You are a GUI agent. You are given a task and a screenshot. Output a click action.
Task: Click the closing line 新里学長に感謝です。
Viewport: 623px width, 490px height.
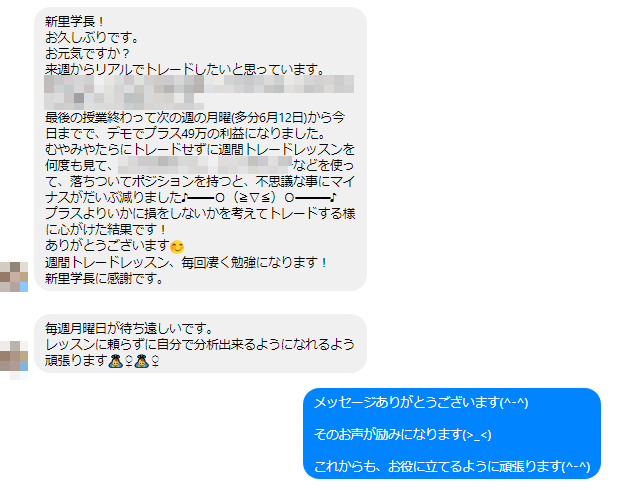click(104, 279)
